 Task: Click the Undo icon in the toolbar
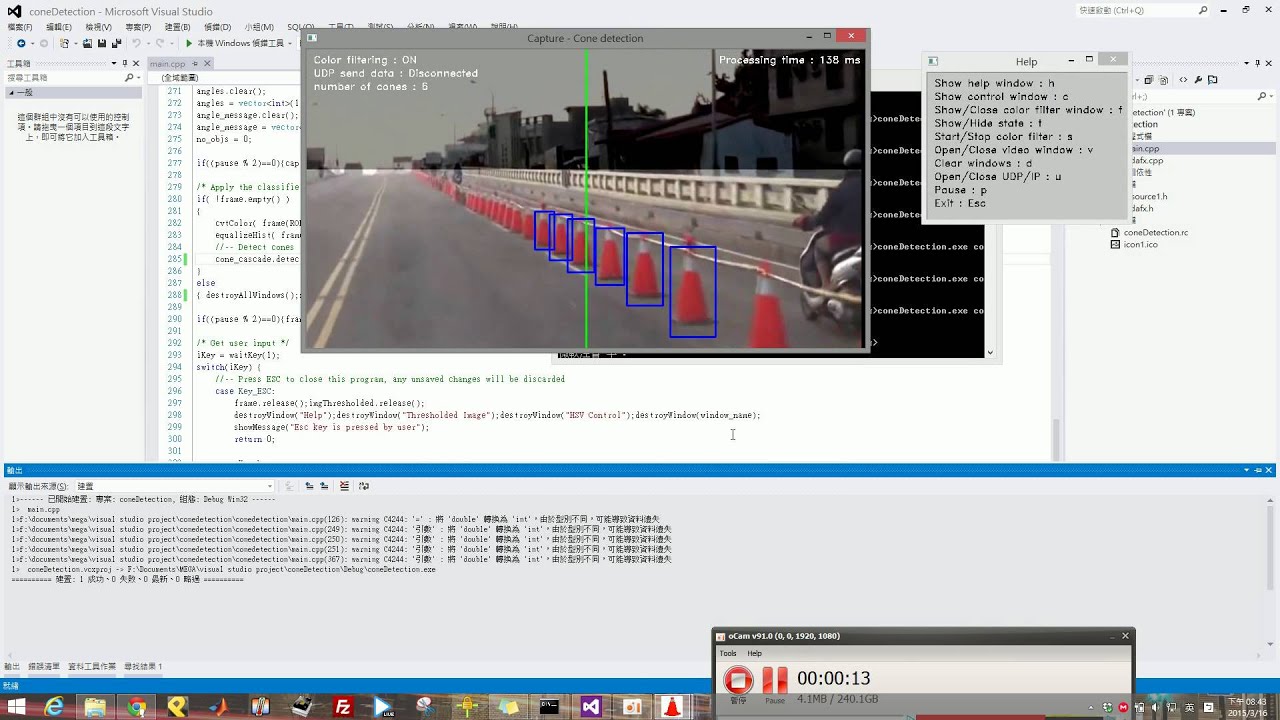coord(135,43)
